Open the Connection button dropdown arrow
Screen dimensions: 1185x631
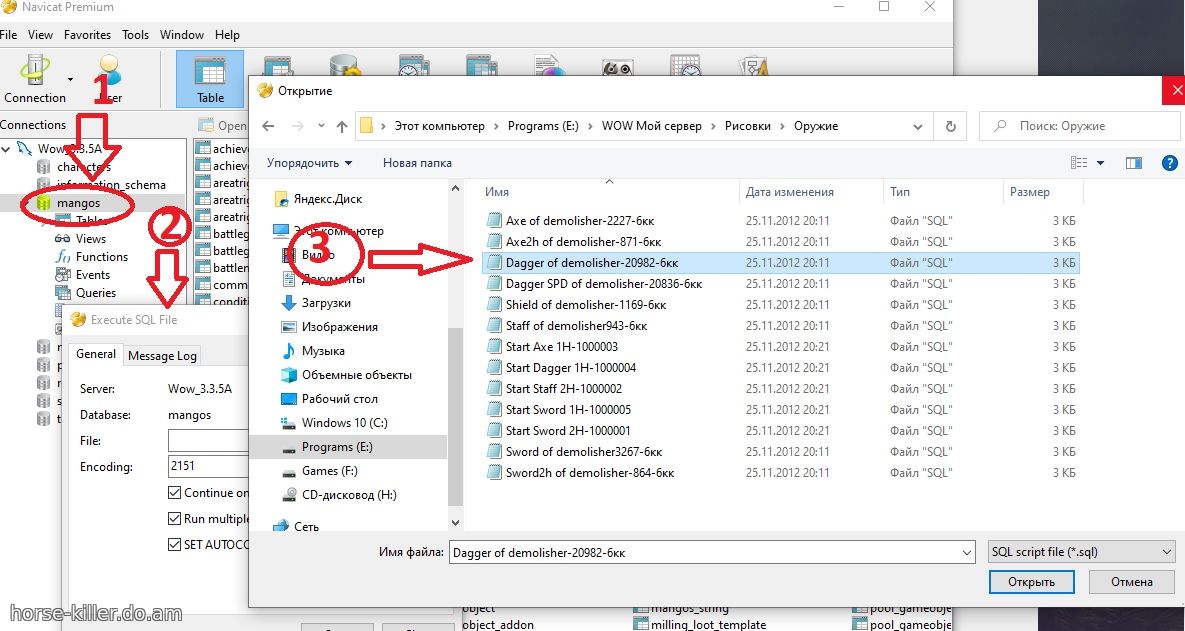click(70, 79)
